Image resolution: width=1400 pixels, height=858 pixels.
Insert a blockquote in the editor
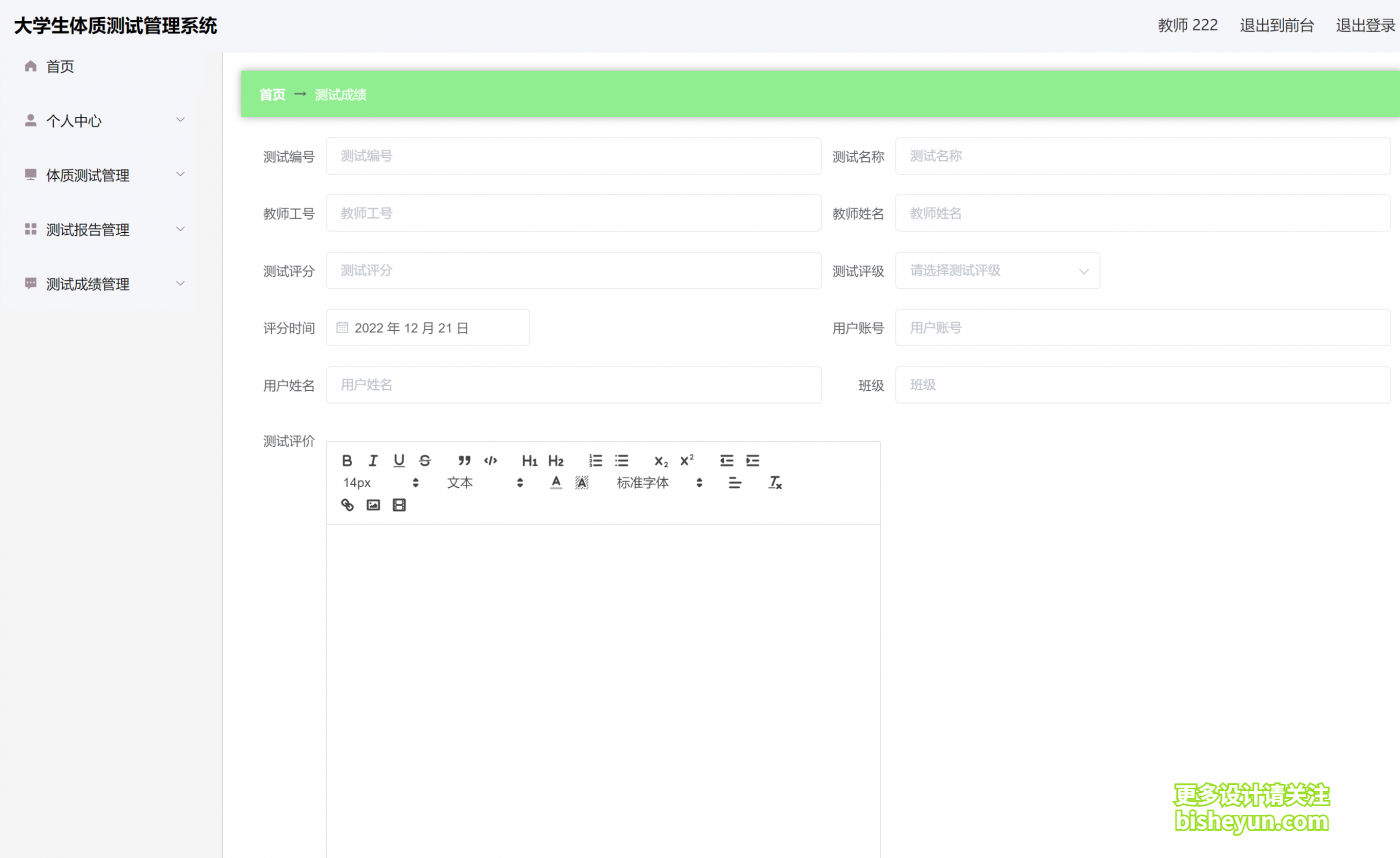(x=464, y=461)
